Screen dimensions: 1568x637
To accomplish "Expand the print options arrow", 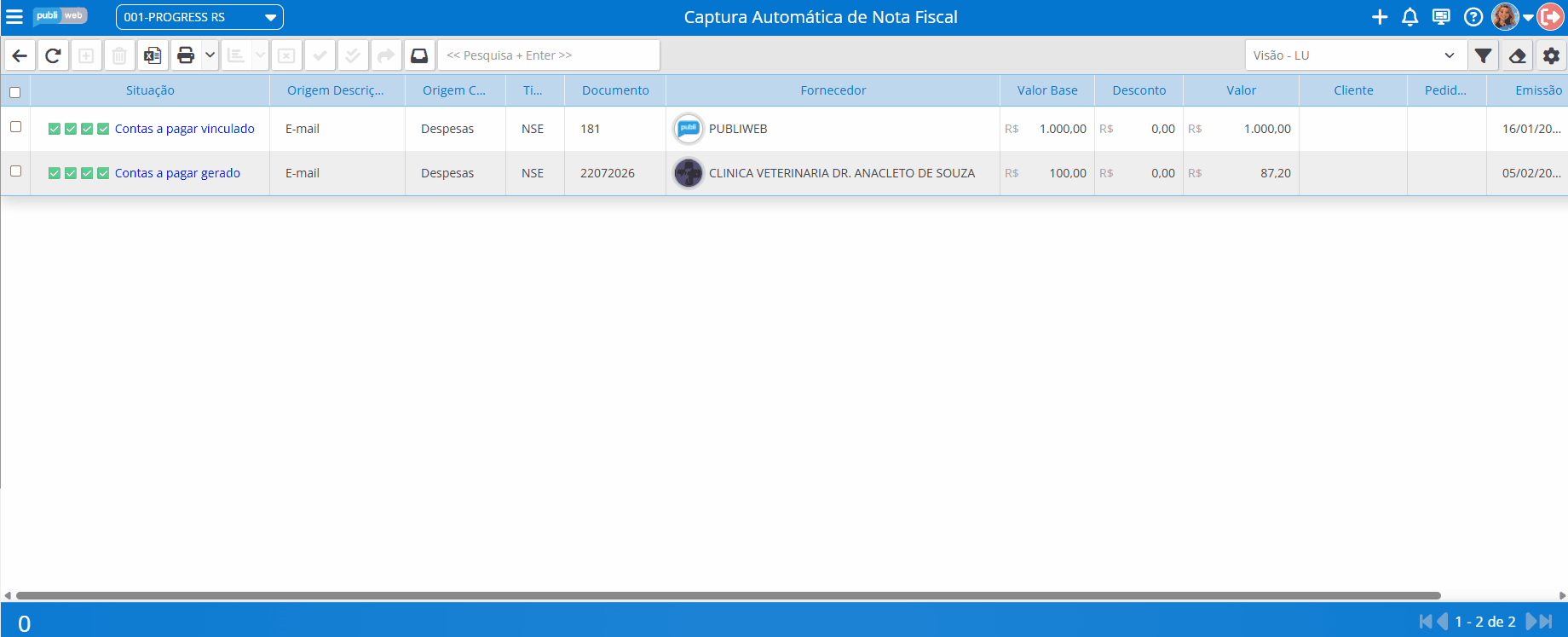I will pyautogui.click(x=210, y=55).
